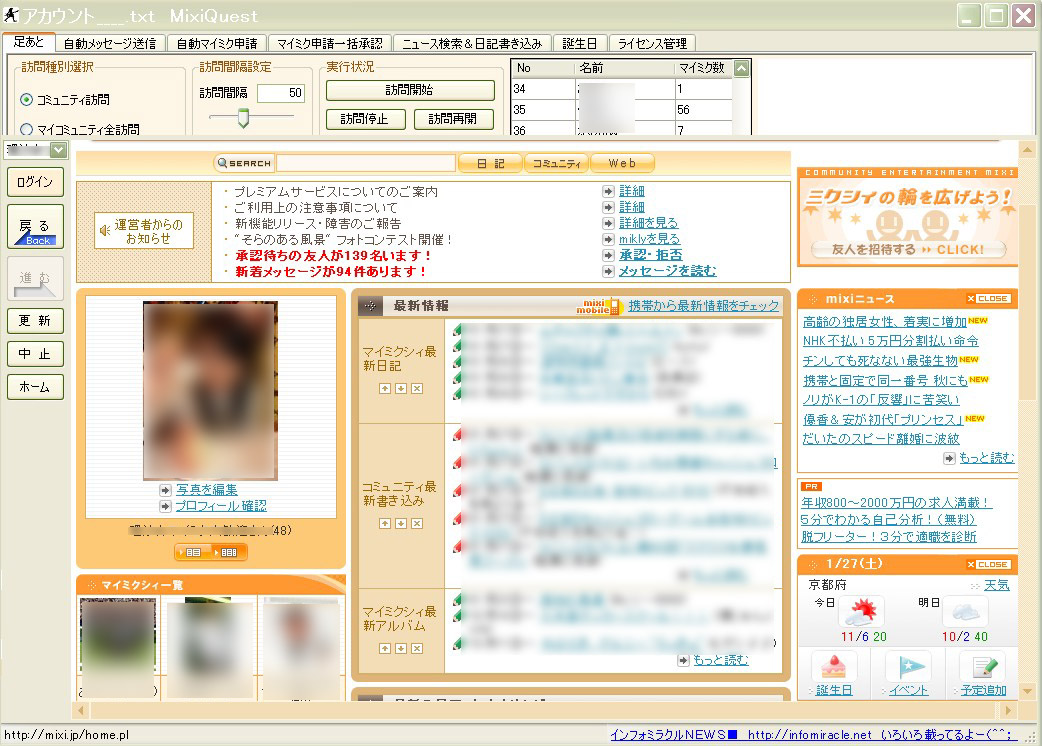Close the マイミクシィ最新アルバム section with X icon
Image resolution: width=1042 pixels, height=746 pixels.
(x=417, y=648)
